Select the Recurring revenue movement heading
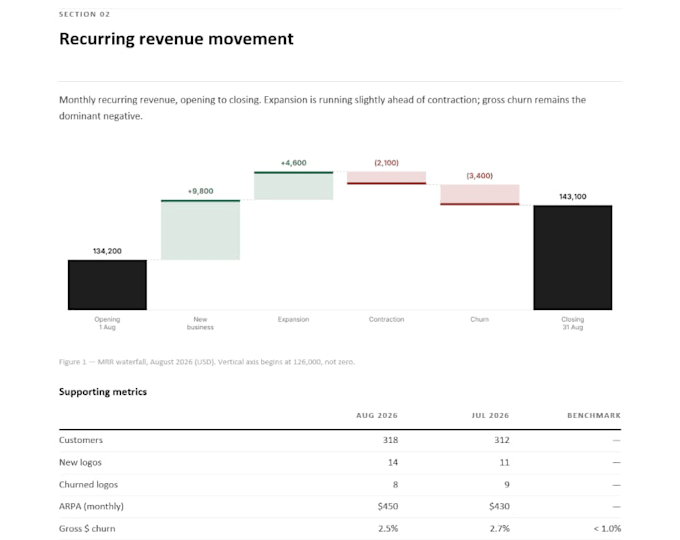Viewport: 680px width, 540px height. 176,39
